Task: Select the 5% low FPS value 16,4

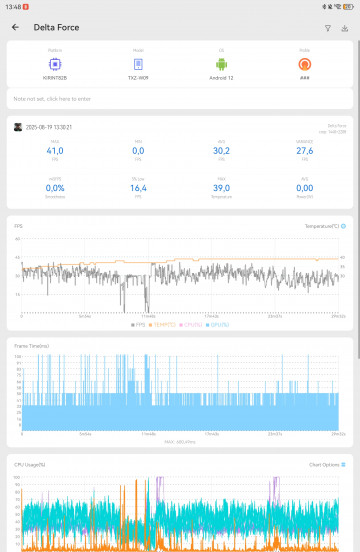Action: tap(138, 188)
